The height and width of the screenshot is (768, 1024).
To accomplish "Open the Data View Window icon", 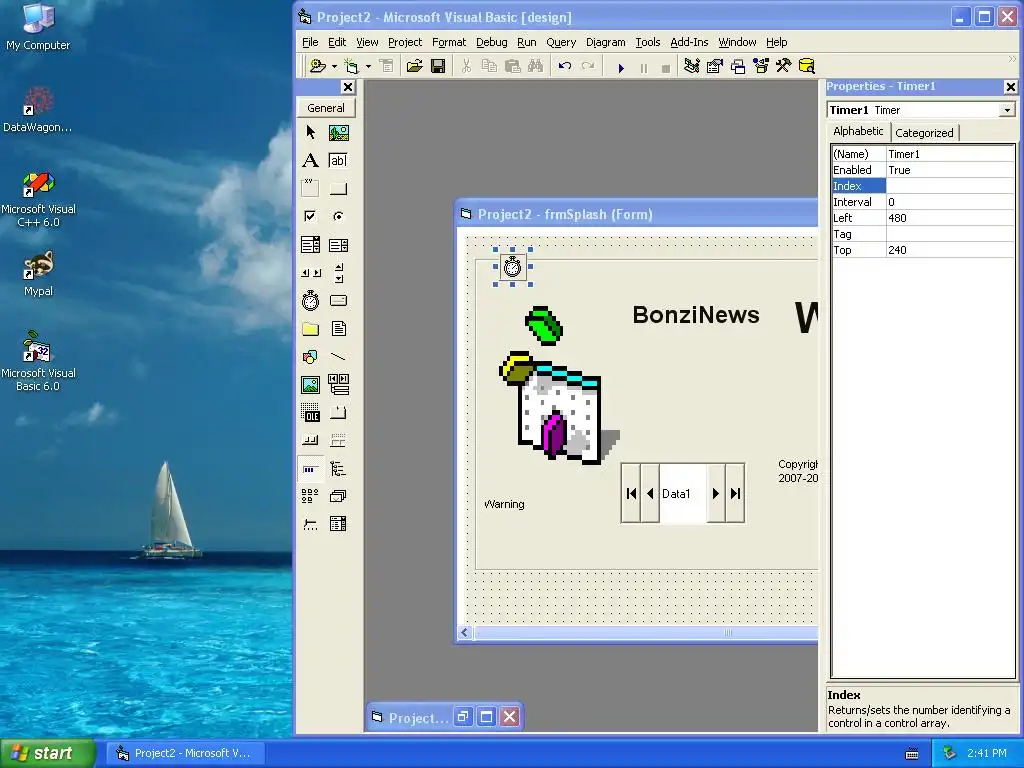I will point(807,66).
